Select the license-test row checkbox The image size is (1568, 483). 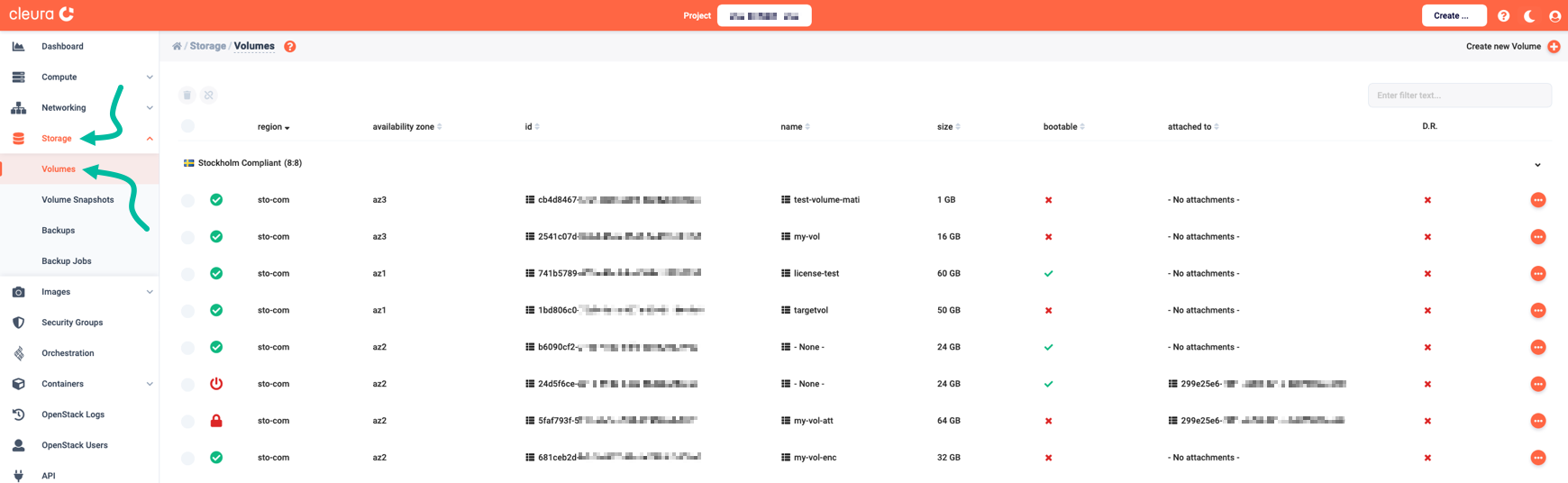187,274
